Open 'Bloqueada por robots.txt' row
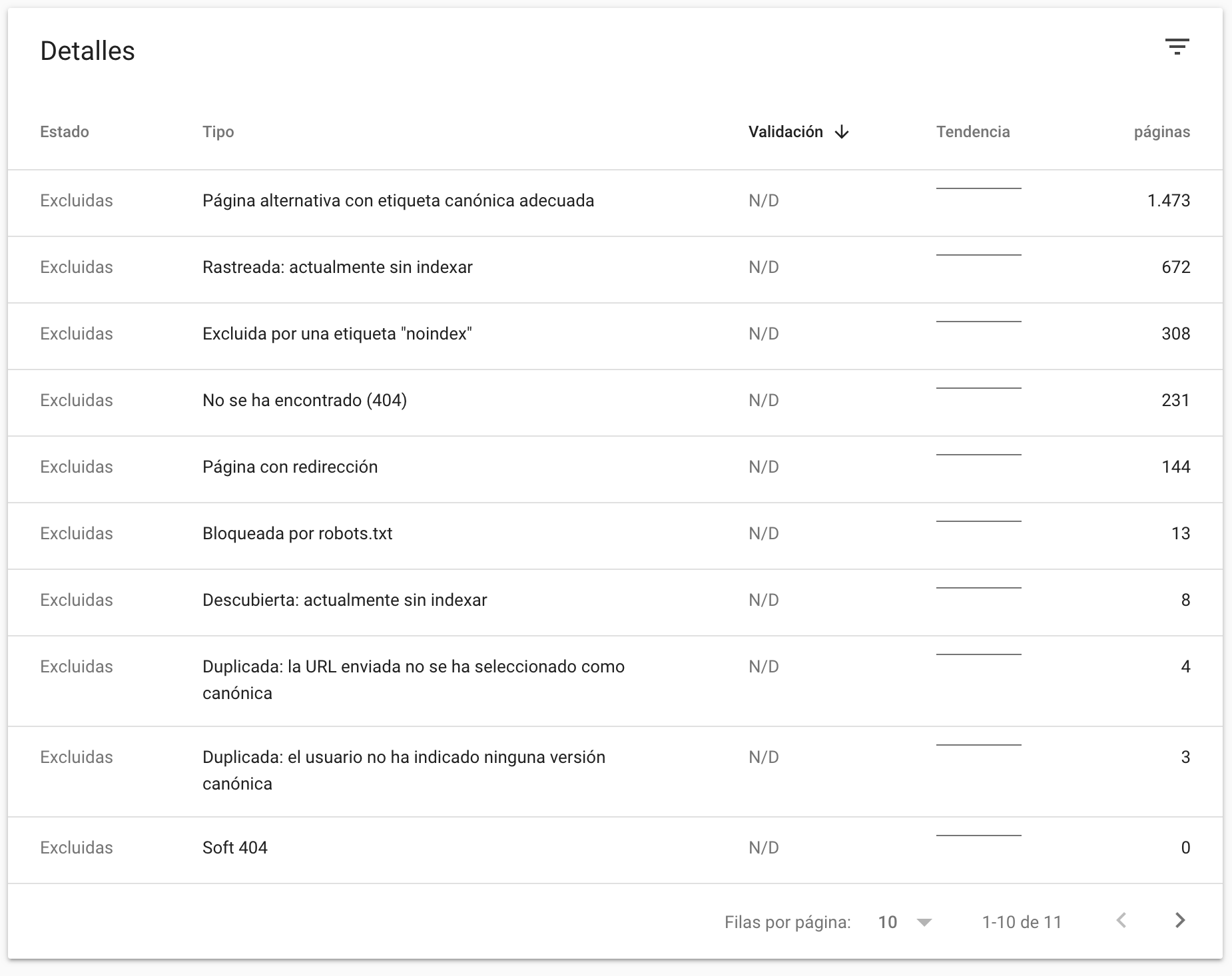1232x976 pixels. 297,533
